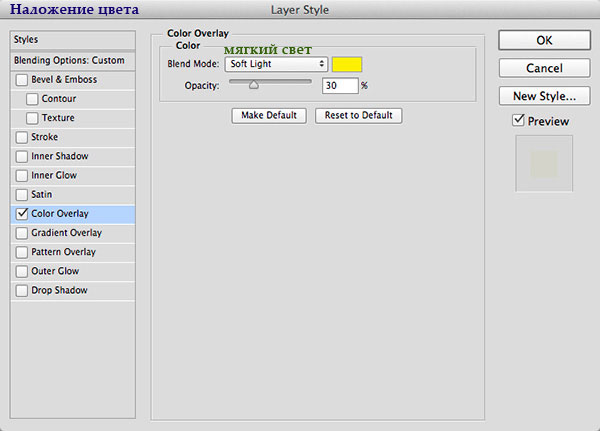Uncheck the Color Overlay checkbox
This screenshot has height=431, width=600.
[x=22, y=214]
